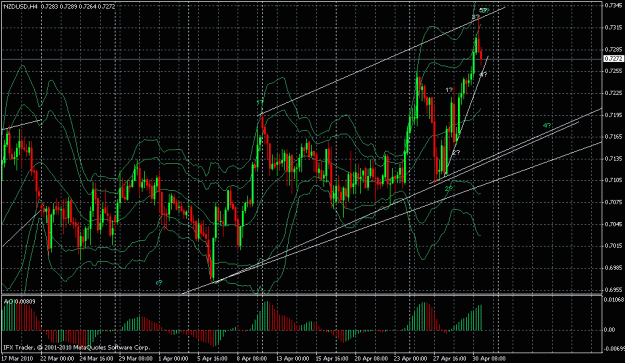Viewport: 625px width, 363px height.
Task: Click the 23 Apr 00:00 time label
Action: [x=411, y=359]
